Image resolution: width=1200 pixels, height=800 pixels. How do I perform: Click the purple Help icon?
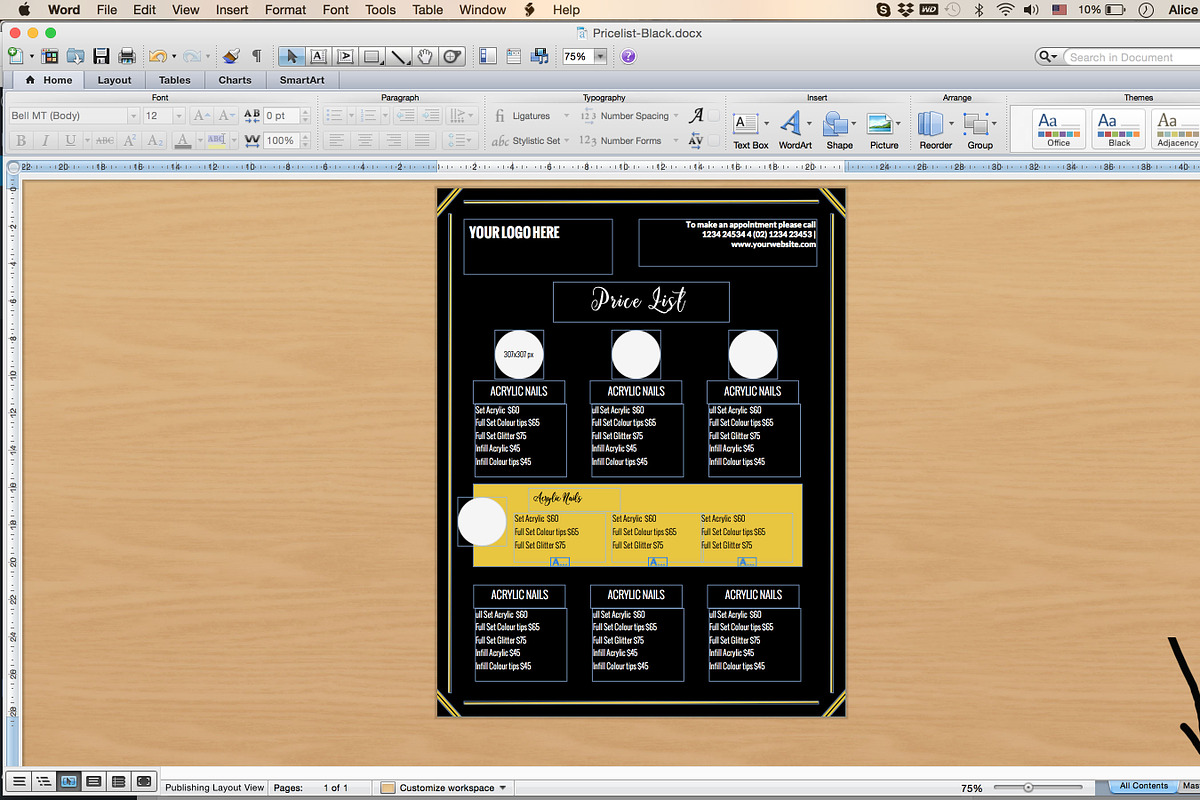(x=628, y=56)
